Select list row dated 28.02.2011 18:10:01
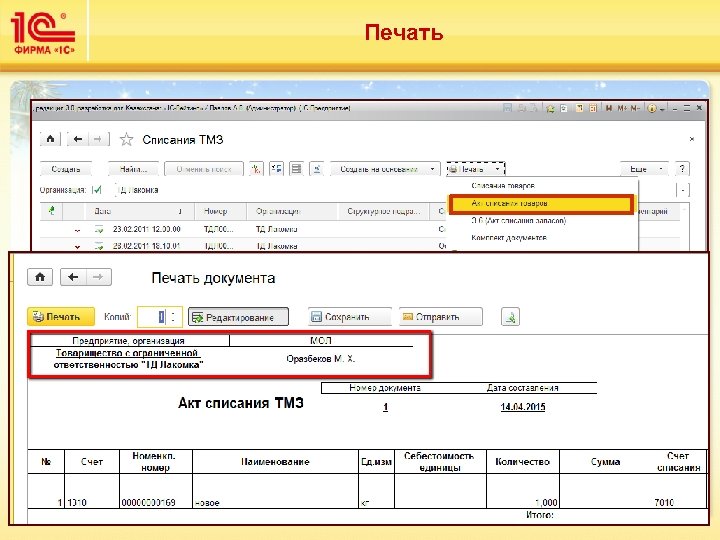 [x=243, y=246]
